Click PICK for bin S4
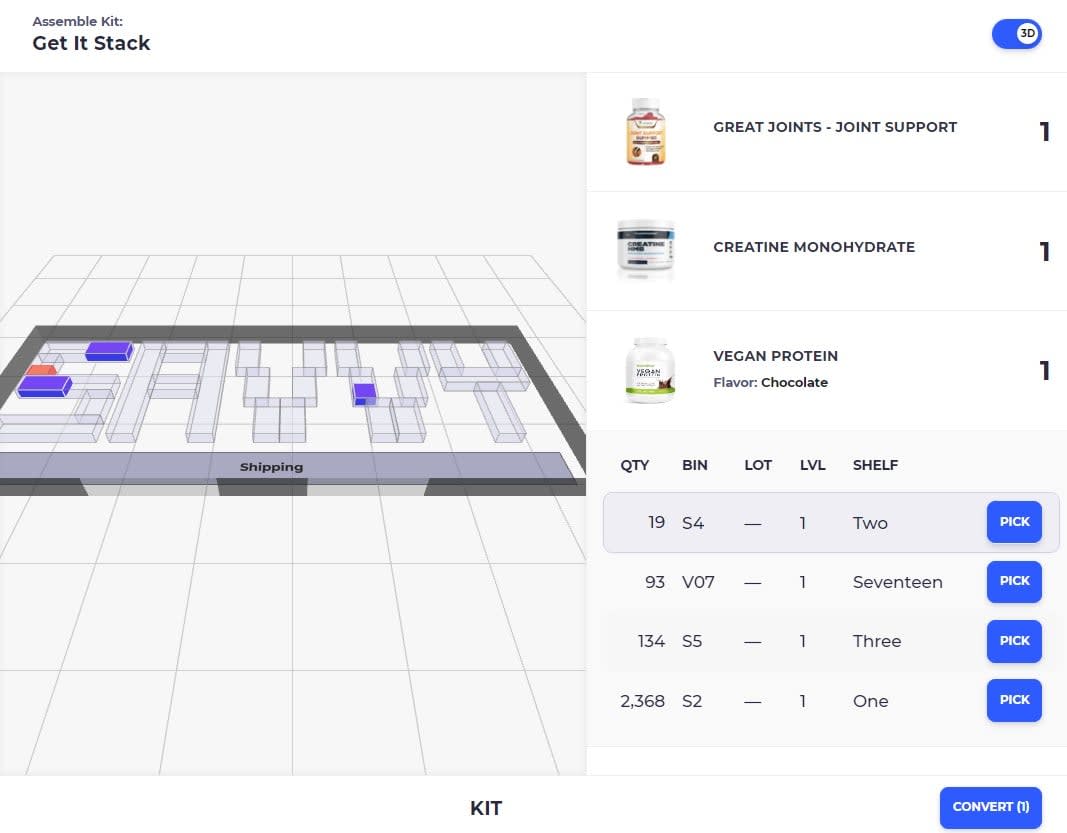This screenshot has height=833, width=1067. (x=1014, y=522)
